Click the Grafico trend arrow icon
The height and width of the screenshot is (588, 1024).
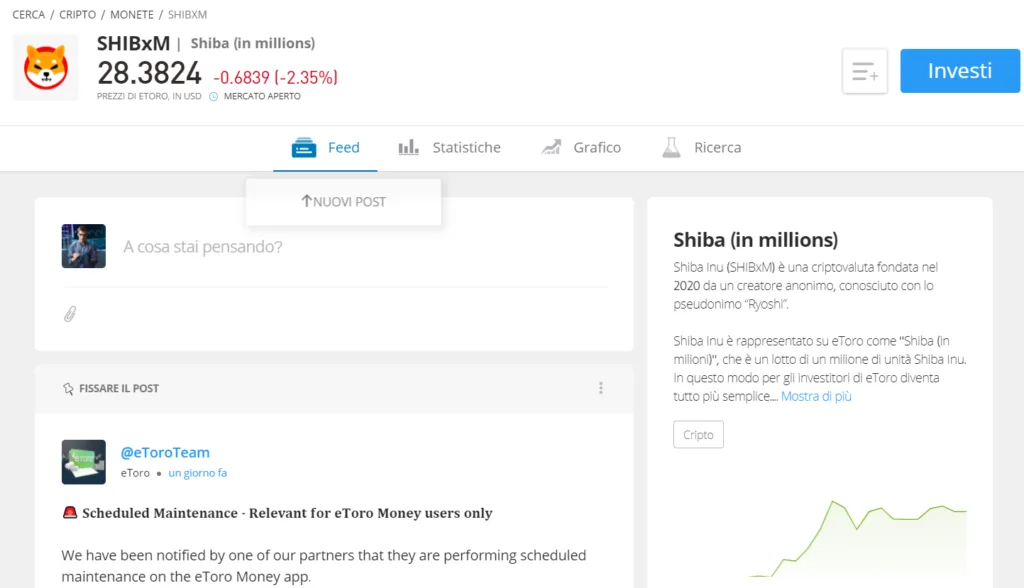pyautogui.click(x=551, y=148)
